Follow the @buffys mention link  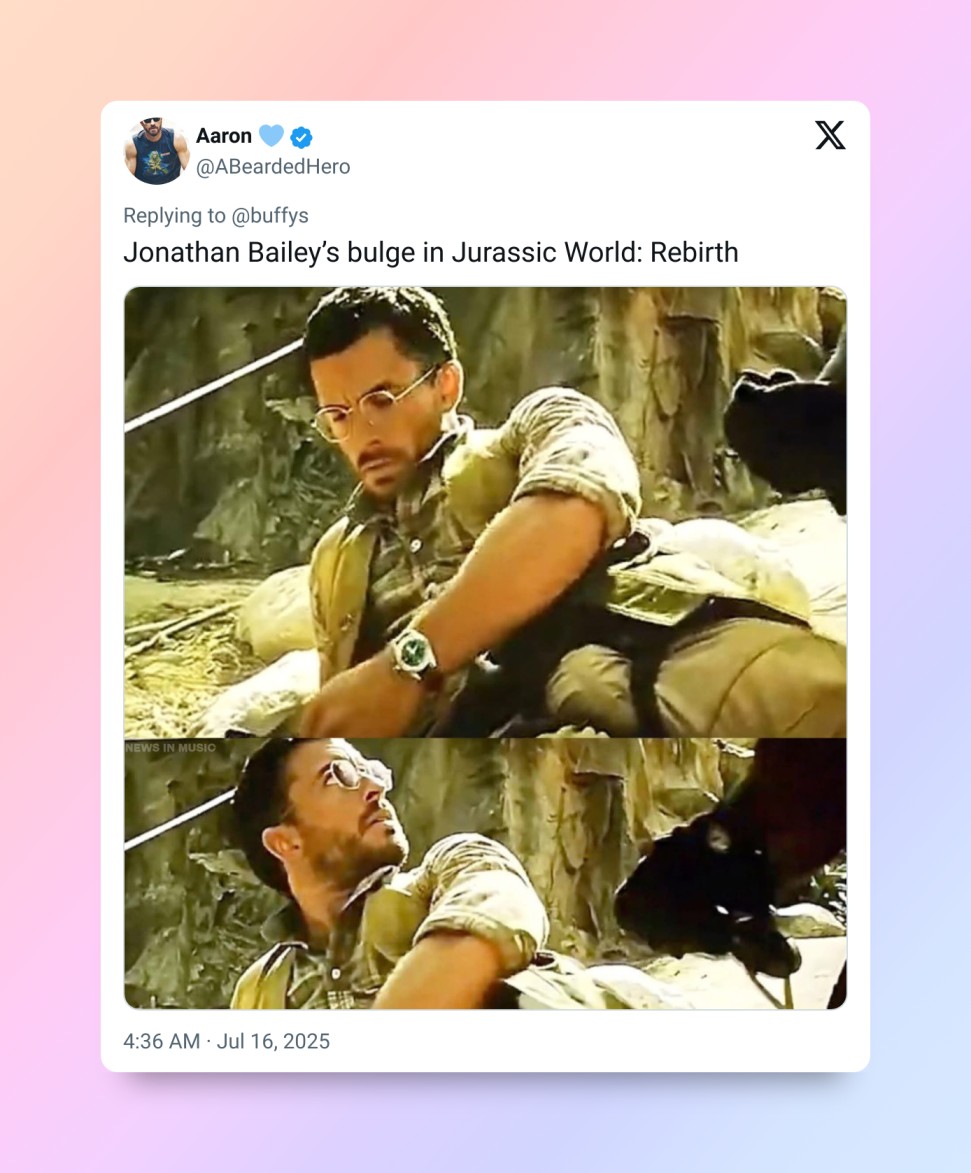pos(270,215)
